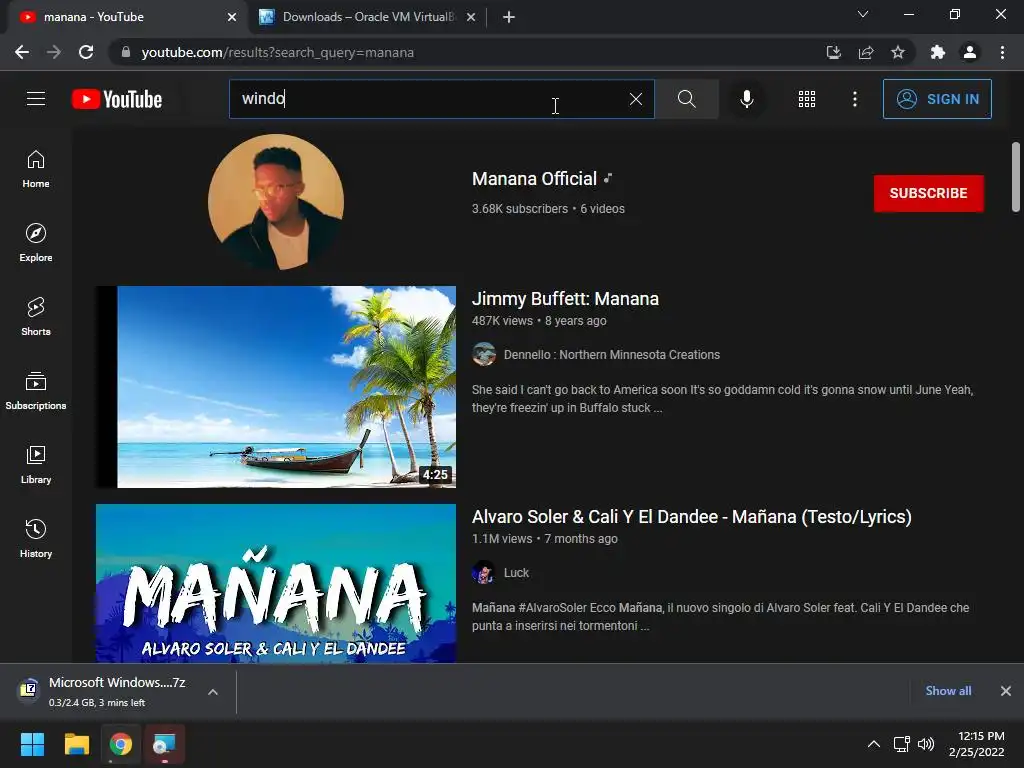Close the Oracle VM VirtualBox tab
This screenshot has height=768, width=1024.
[471, 17]
